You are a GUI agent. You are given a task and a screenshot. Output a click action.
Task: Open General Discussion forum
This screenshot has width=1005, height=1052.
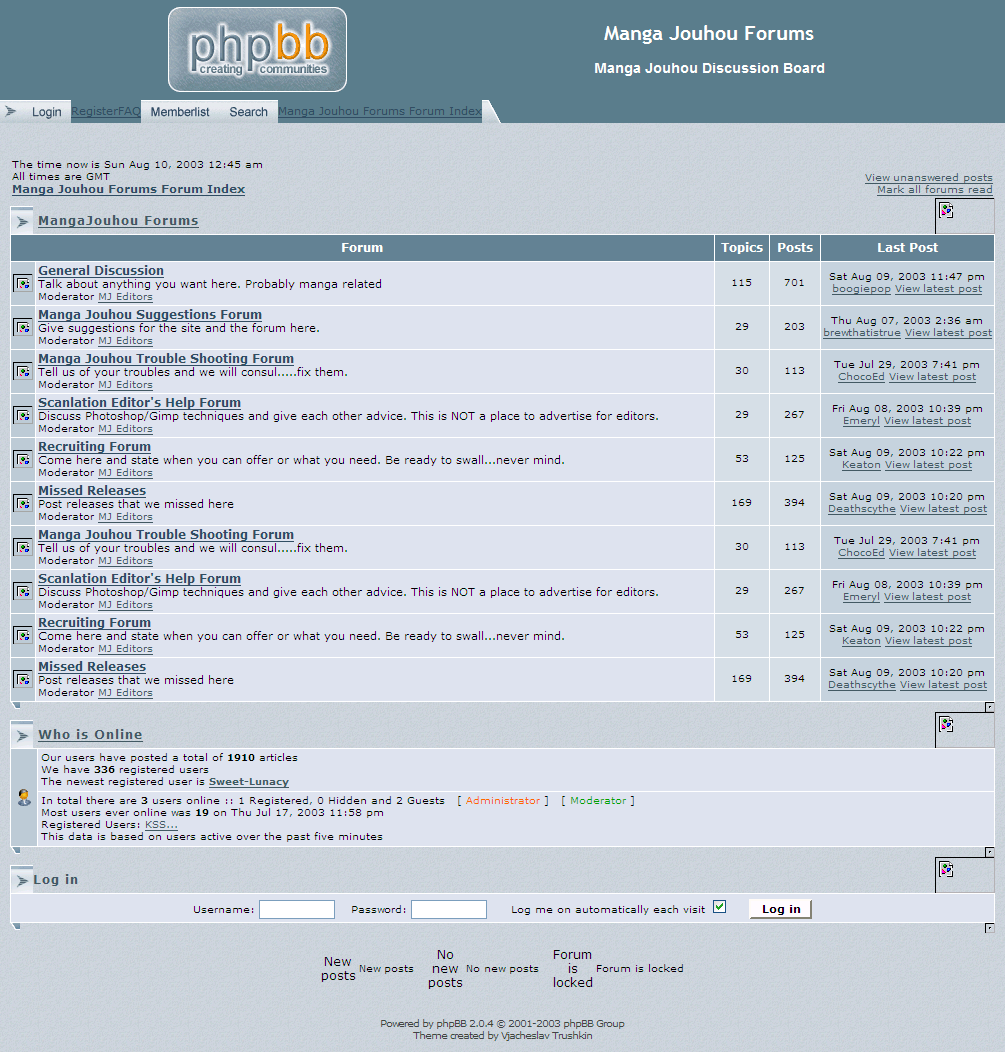pos(101,270)
